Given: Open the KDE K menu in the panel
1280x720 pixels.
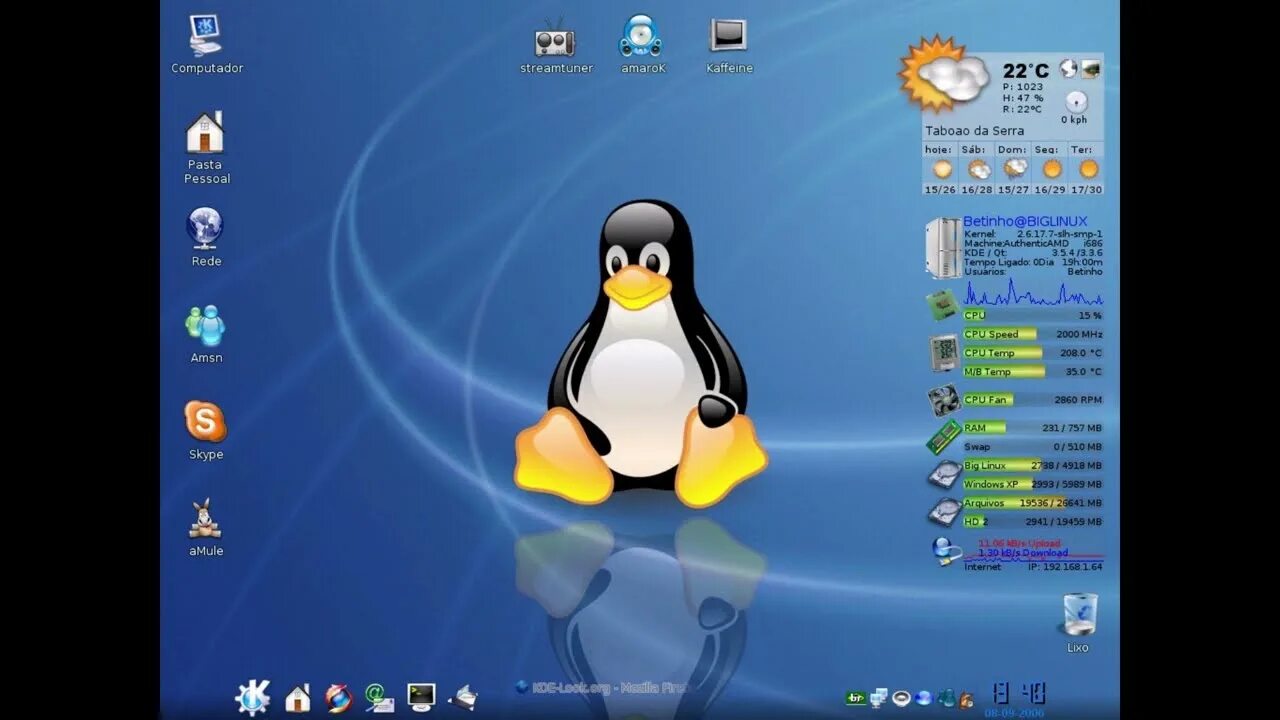Looking at the screenshot, I should point(252,697).
